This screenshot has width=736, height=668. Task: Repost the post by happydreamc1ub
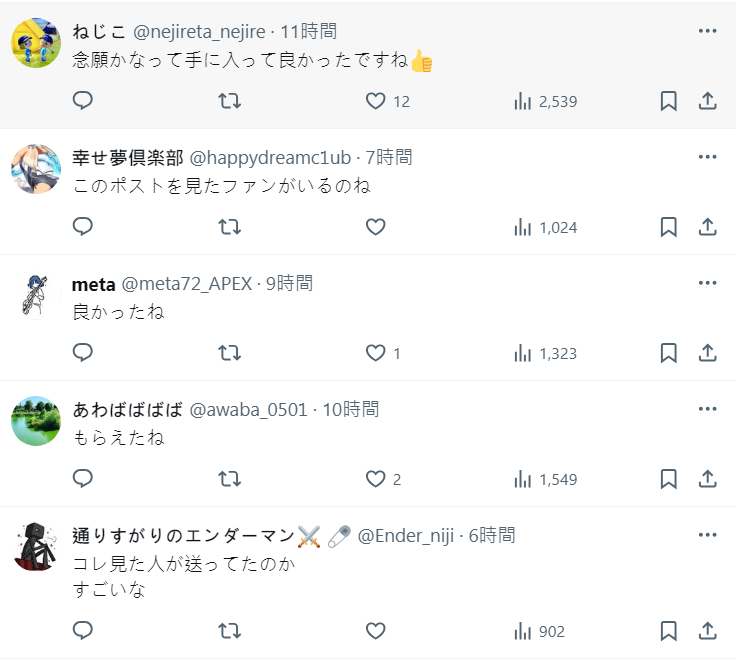(229, 227)
